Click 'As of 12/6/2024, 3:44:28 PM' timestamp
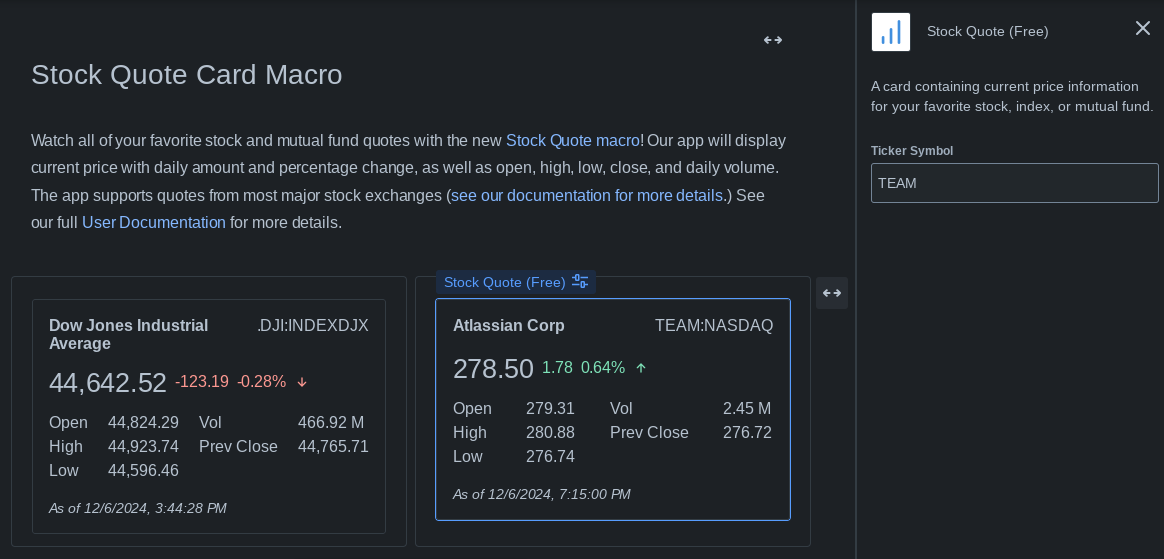This screenshot has height=559, width=1164. (137, 508)
